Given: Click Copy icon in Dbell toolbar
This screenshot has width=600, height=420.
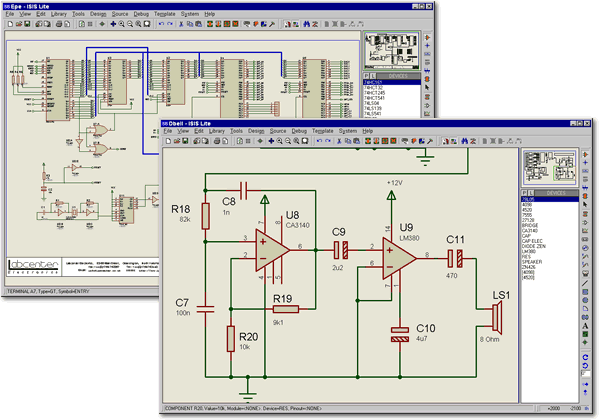Looking at the screenshot, I should tap(348, 141).
